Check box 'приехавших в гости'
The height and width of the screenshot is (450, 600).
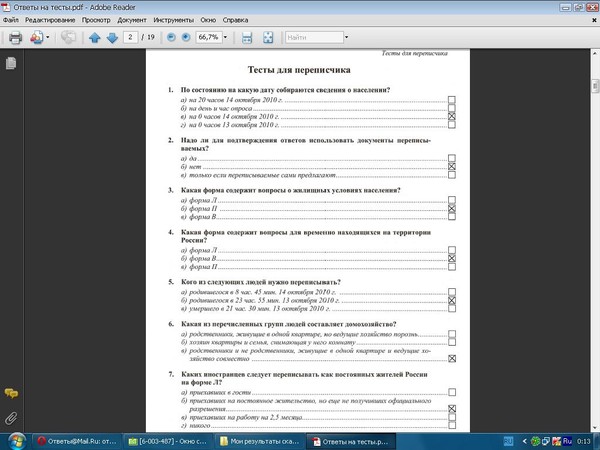[452, 392]
